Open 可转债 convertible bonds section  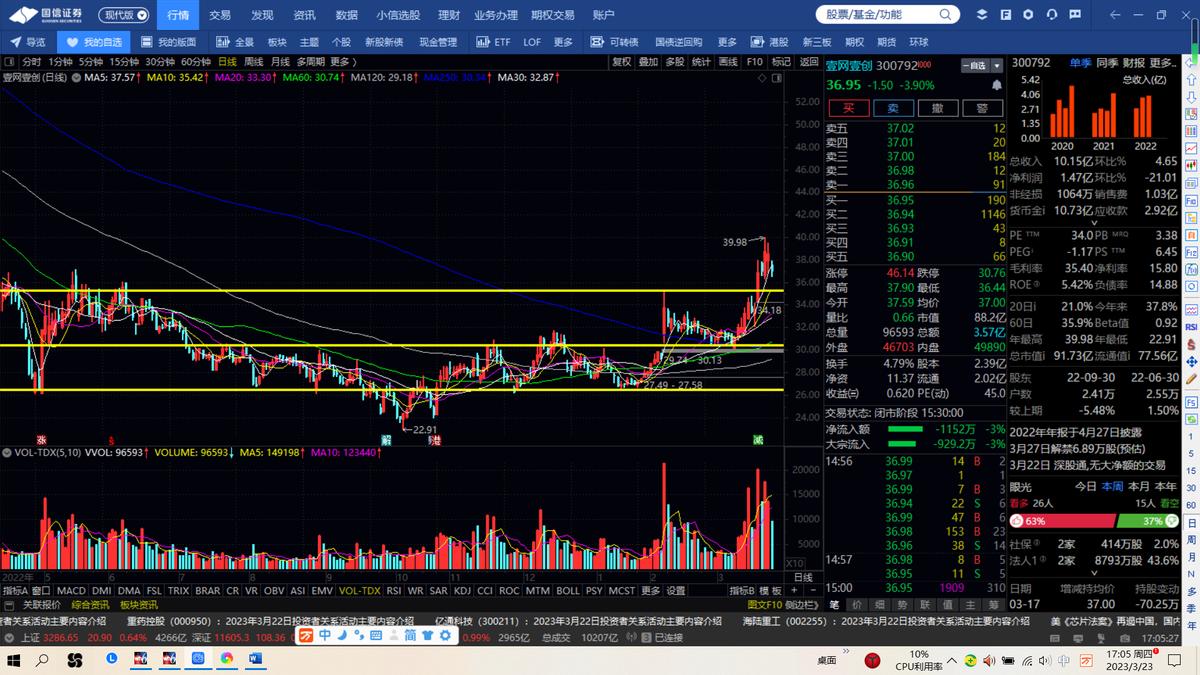point(615,42)
